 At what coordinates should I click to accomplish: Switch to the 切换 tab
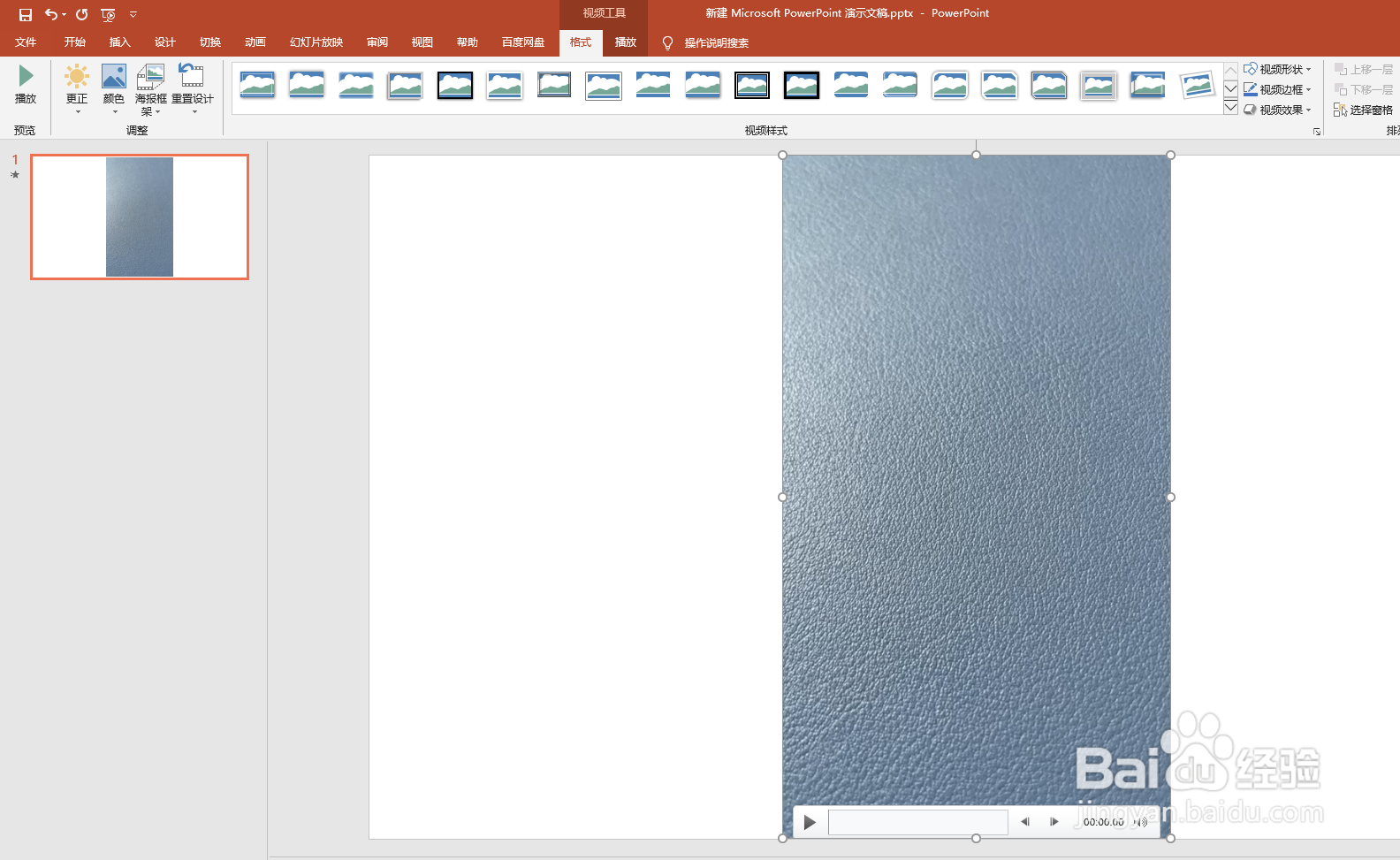(210, 42)
